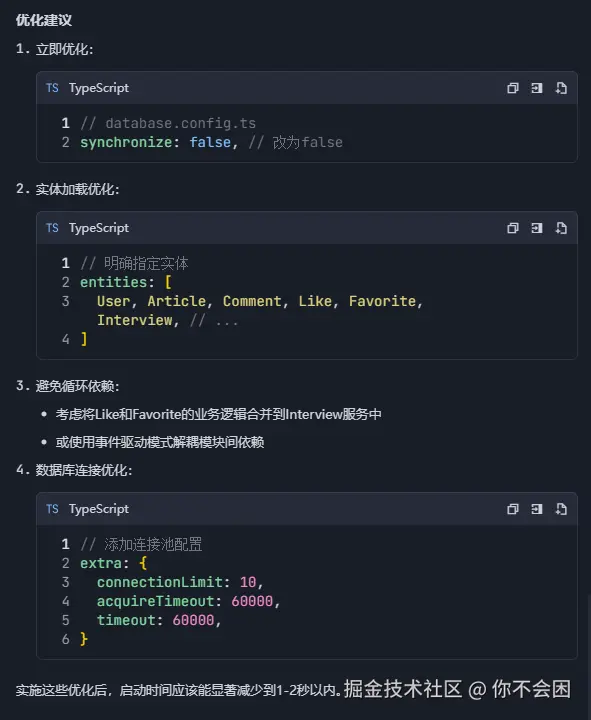
Task: Copy the database.config.ts synchronize code block
Action: [x=512, y=88]
